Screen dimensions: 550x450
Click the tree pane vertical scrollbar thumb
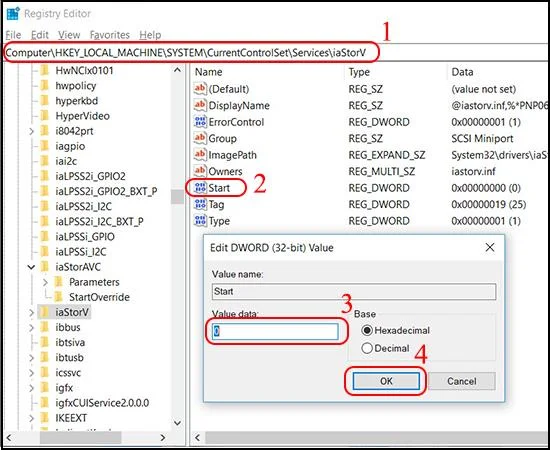pyautogui.click(x=177, y=196)
